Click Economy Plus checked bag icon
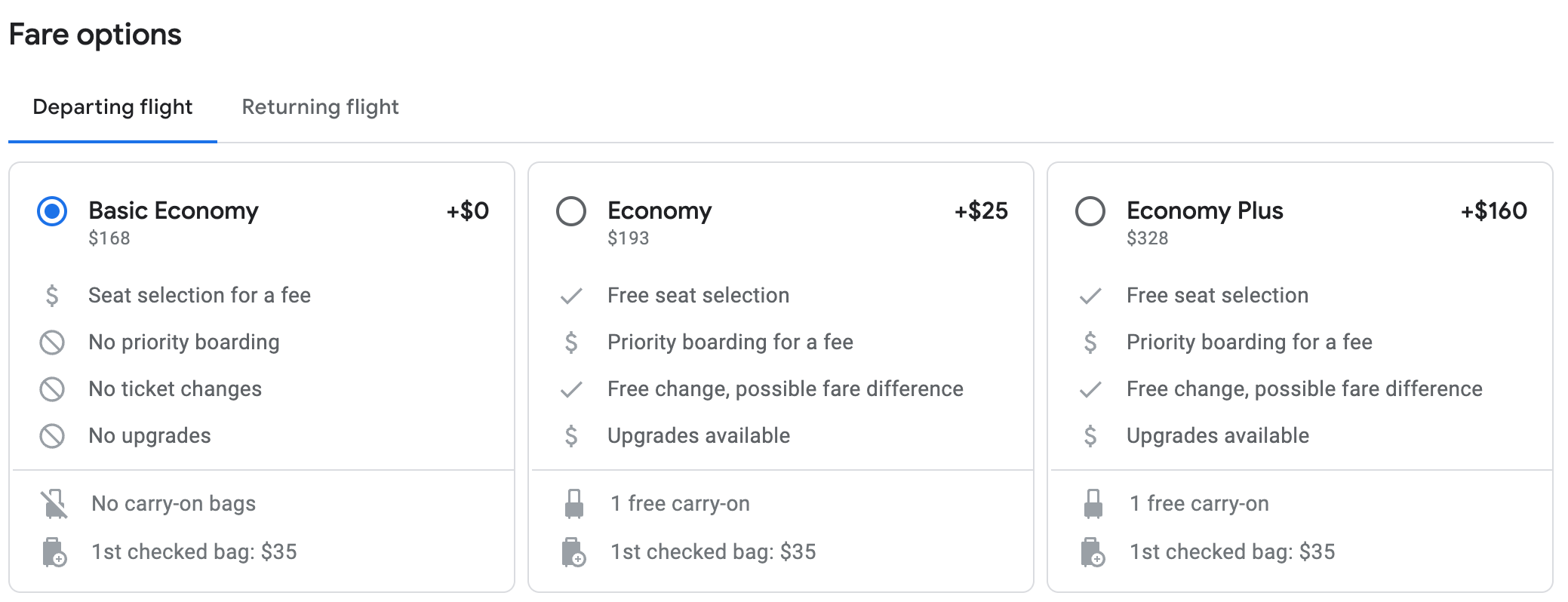 tap(1093, 552)
